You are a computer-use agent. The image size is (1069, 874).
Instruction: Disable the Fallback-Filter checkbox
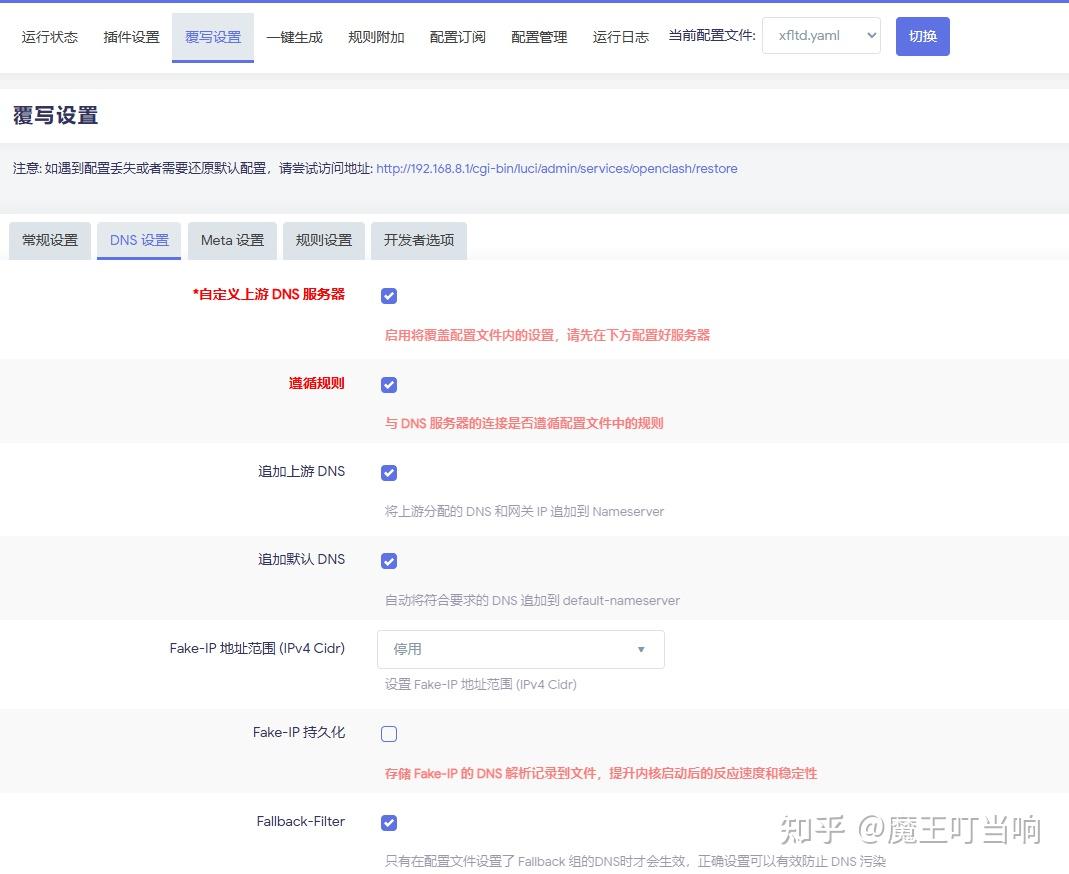(388, 822)
